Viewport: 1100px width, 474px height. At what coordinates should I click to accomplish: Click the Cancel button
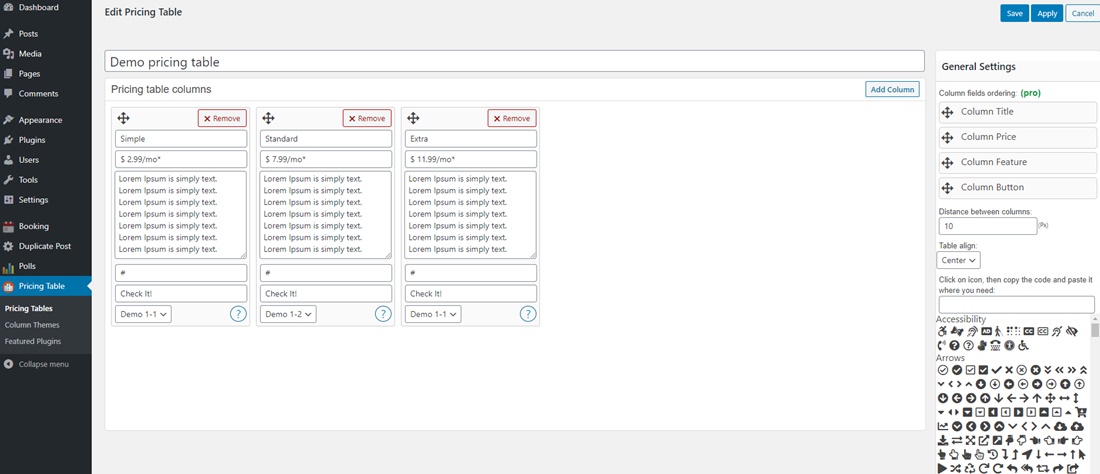1082,13
